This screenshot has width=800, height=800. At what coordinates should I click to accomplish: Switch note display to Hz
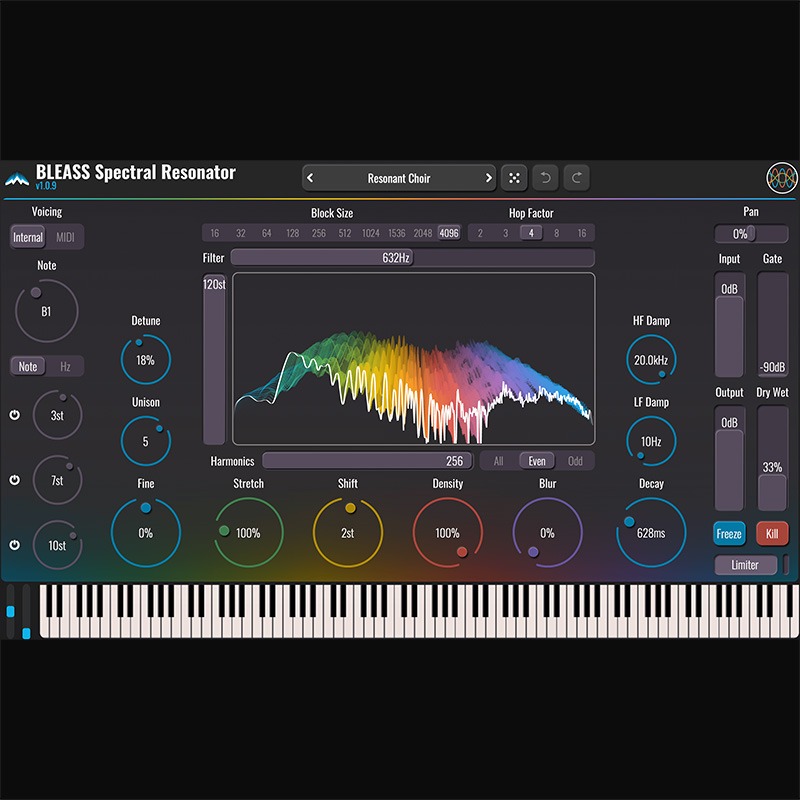65,366
